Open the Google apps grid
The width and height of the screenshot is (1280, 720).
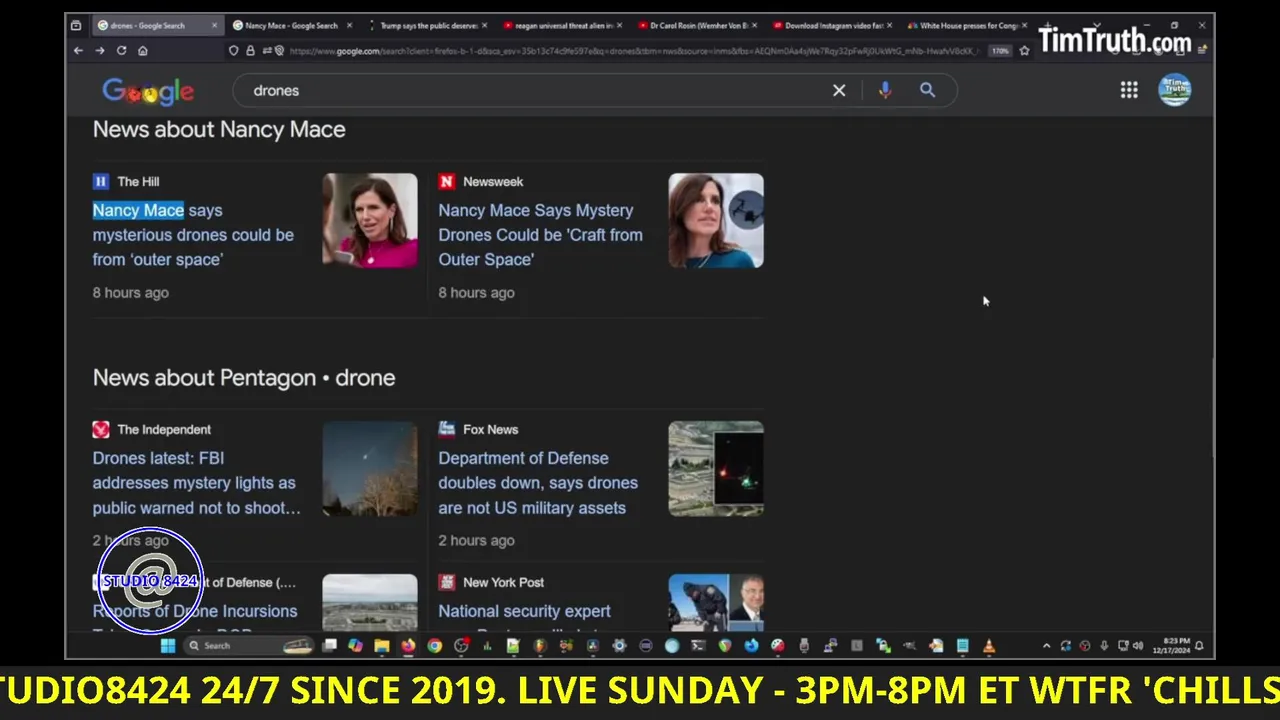[x=1129, y=90]
